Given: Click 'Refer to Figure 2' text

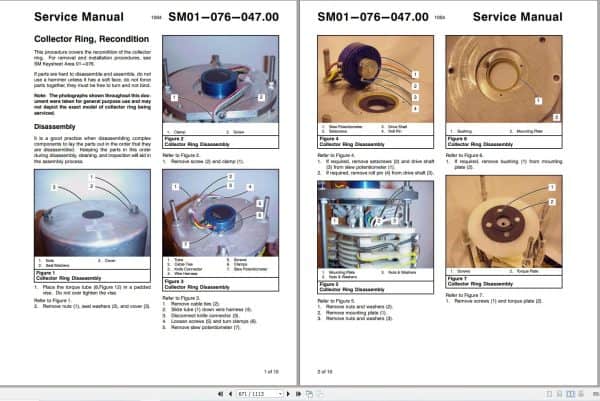Looking at the screenshot, I should 181,155.
